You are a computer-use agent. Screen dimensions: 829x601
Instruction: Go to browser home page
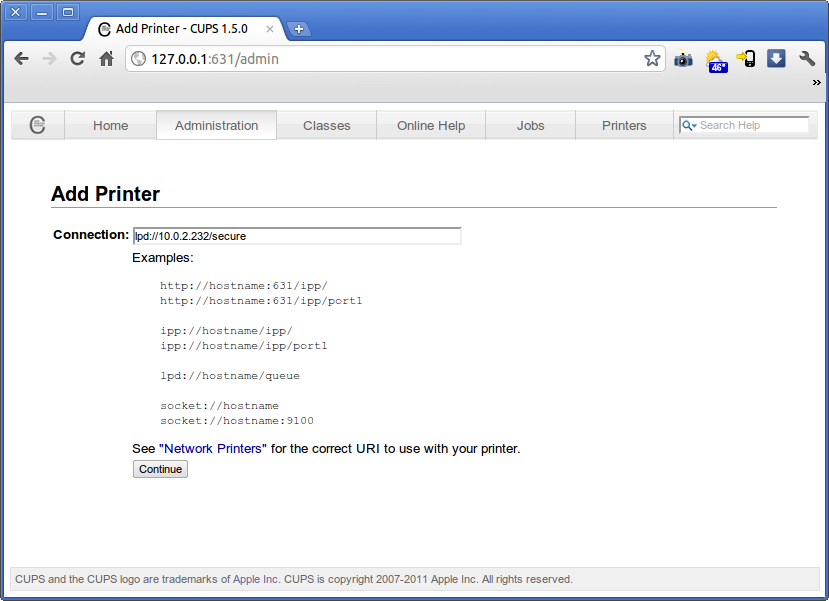pos(106,59)
